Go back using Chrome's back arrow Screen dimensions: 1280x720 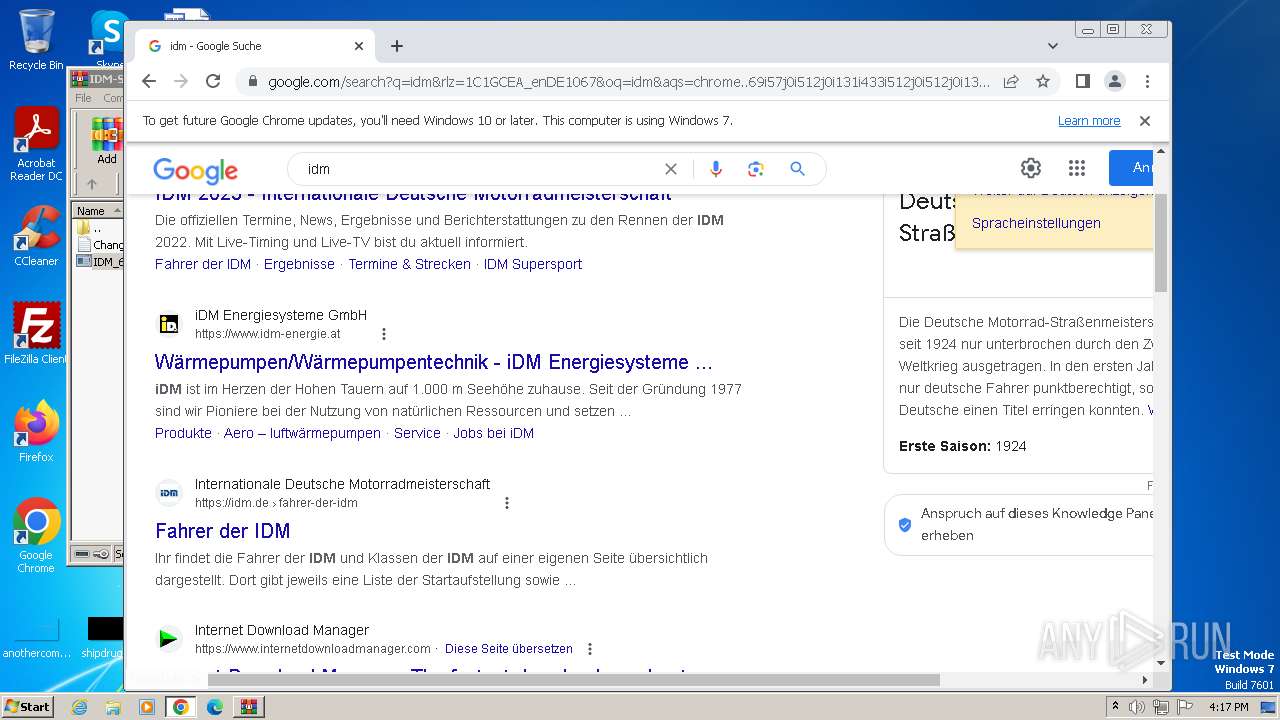click(149, 81)
